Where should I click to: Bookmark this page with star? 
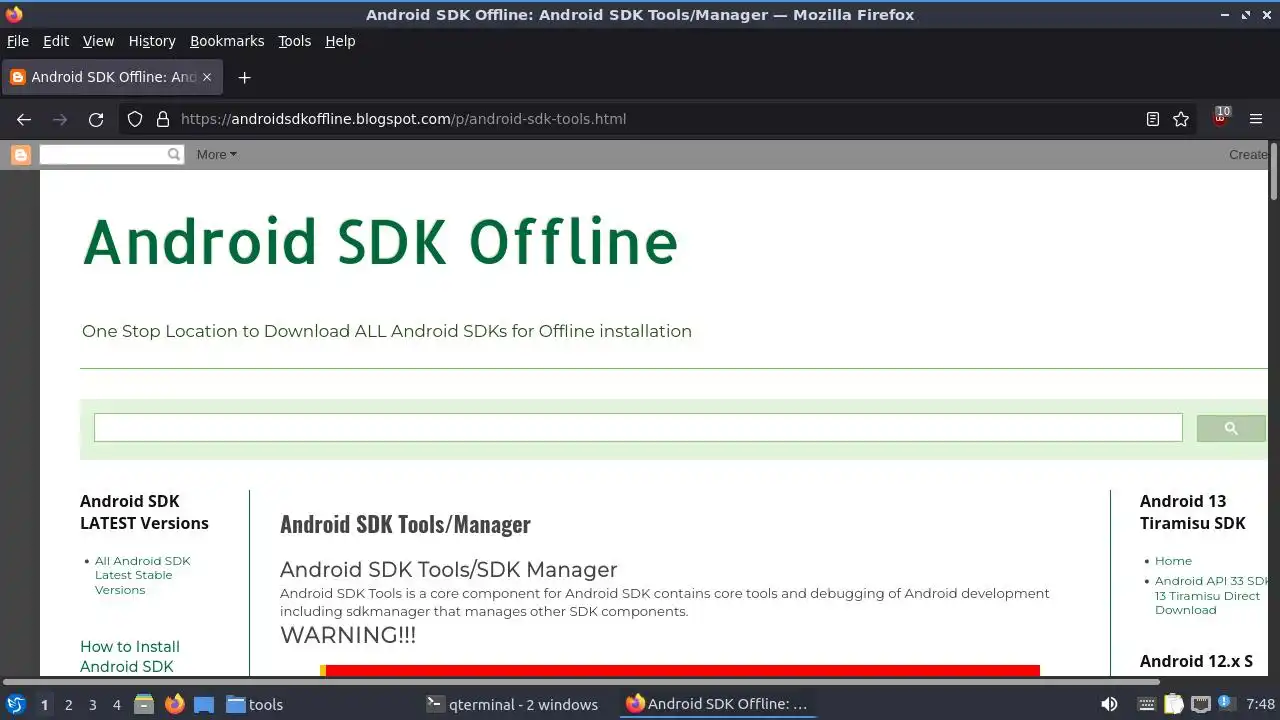[x=1181, y=119]
